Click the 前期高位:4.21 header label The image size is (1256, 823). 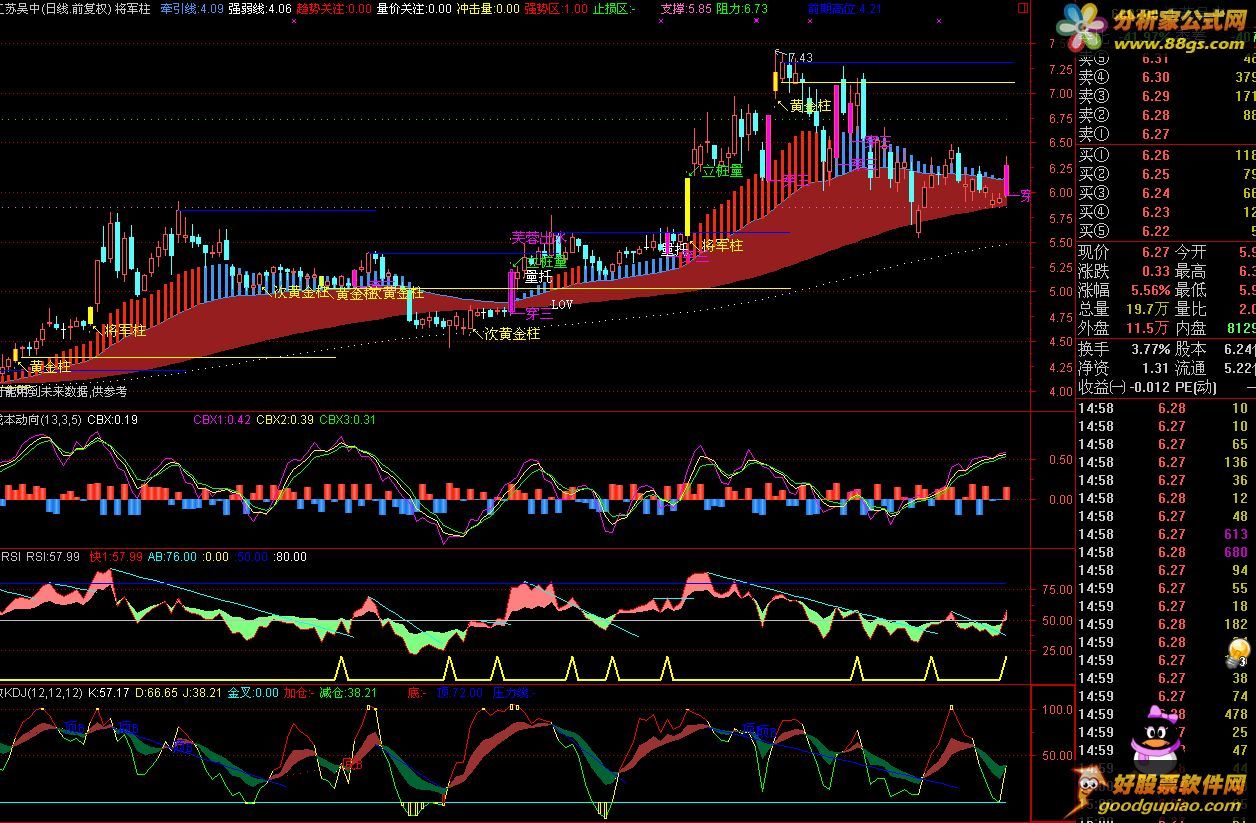coord(845,8)
